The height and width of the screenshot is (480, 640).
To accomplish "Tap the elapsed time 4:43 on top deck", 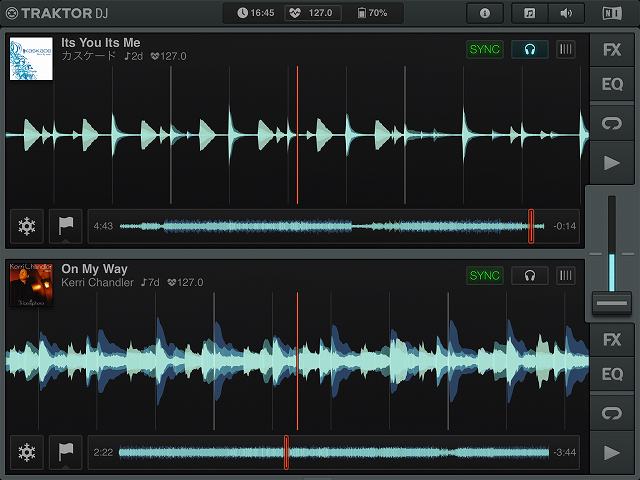I will [x=103, y=226].
